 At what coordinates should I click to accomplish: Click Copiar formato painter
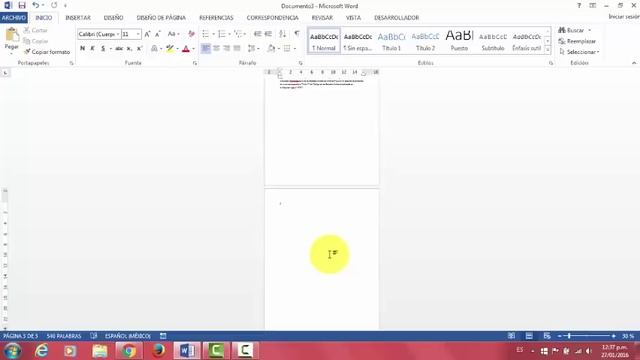click(x=47, y=52)
